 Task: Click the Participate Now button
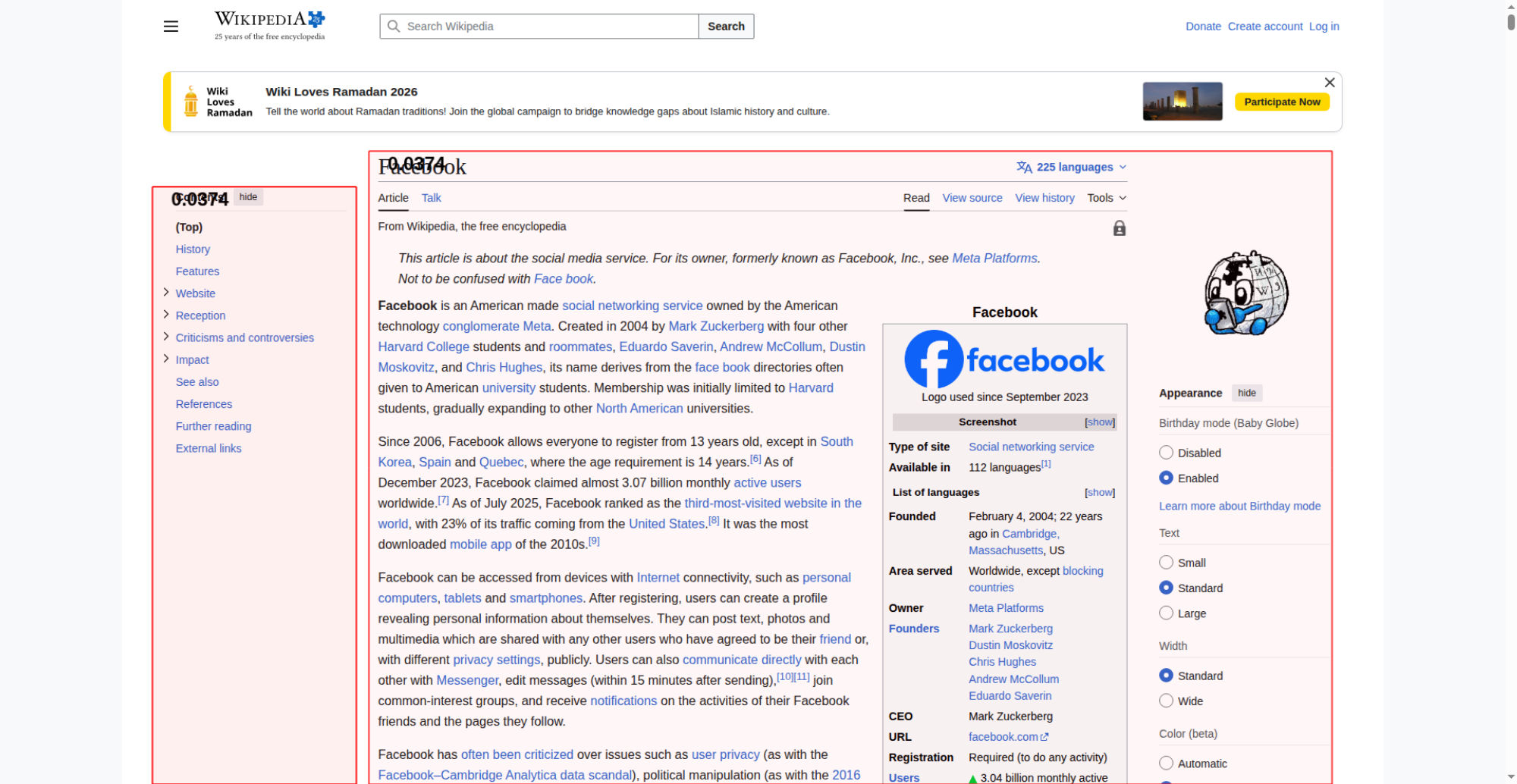coord(1281,102)
